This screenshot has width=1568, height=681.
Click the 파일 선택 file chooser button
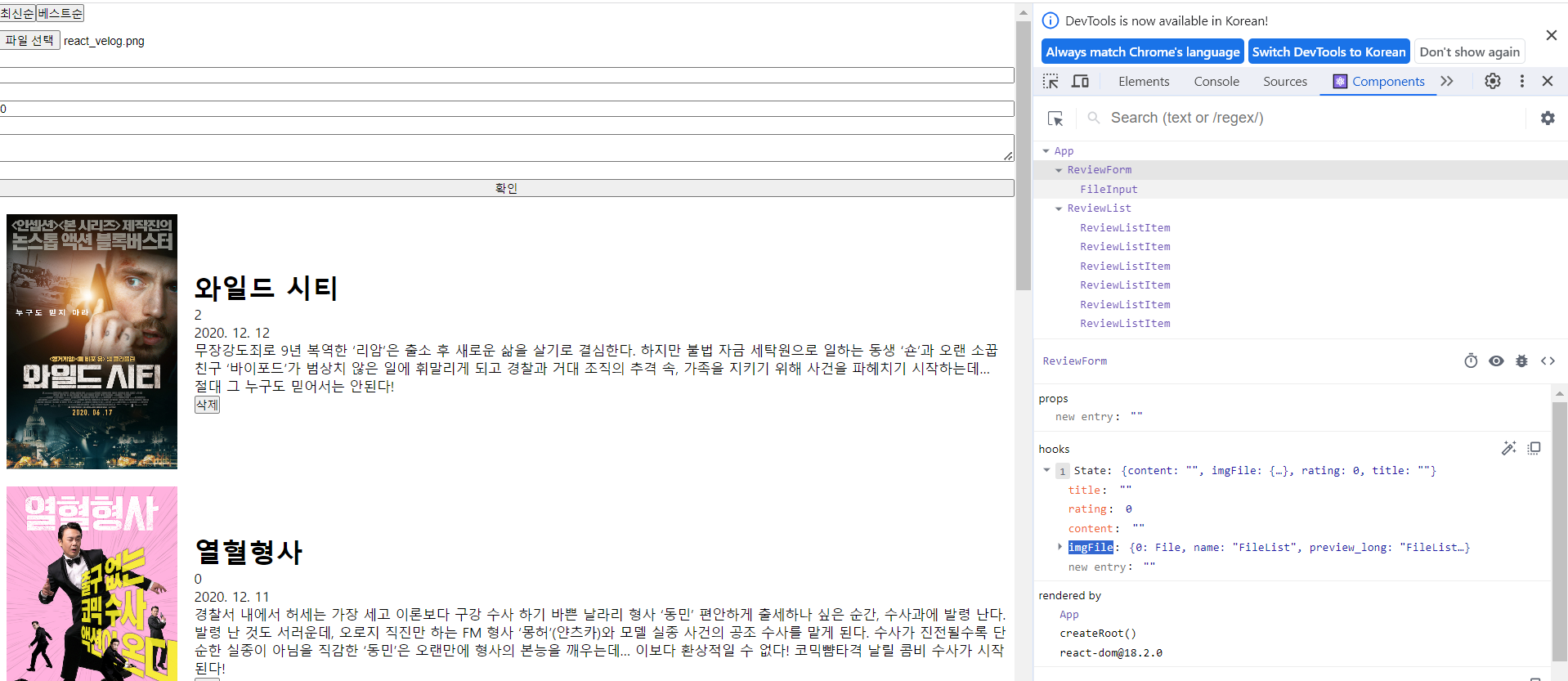tap(29, 40)
